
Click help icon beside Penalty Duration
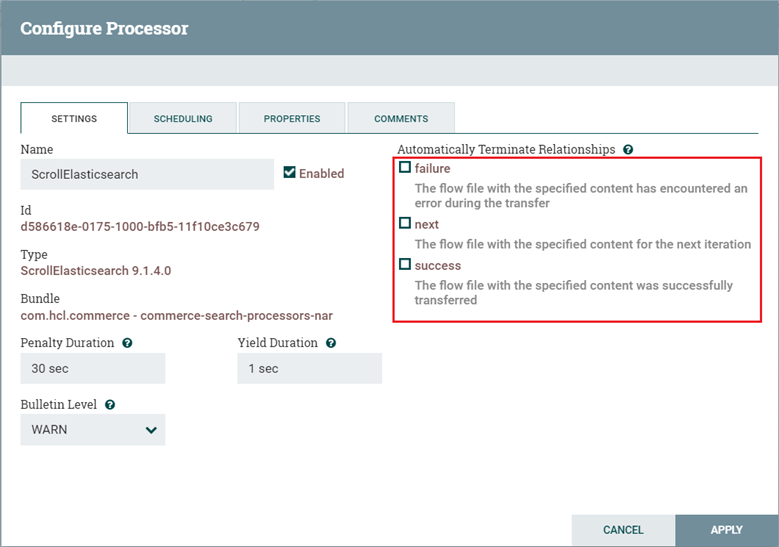click(x=127, y=343)
